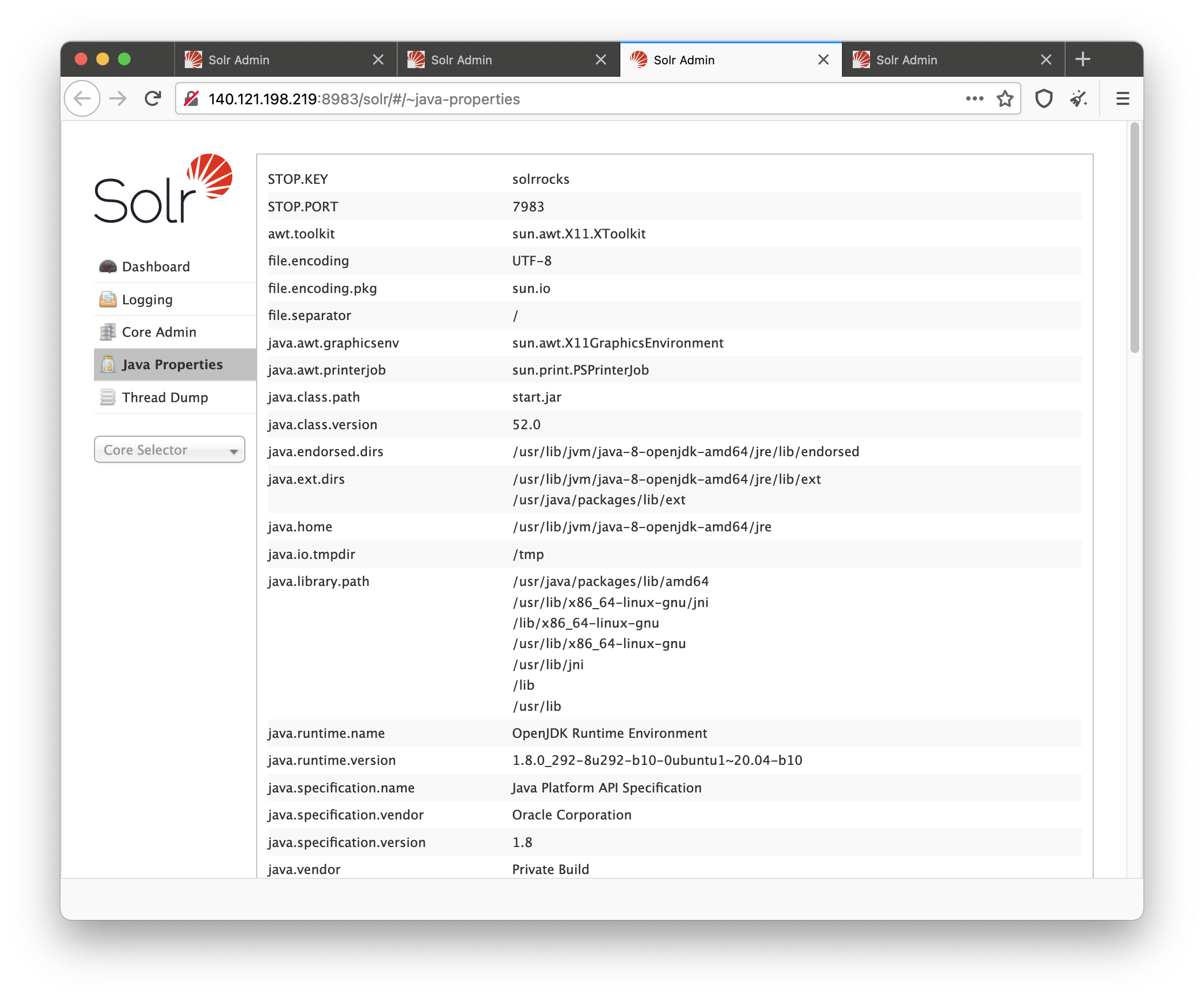Reload the page with the refresh icon
The height and width of the screenshot is (1000, 1204).
click(152, 98)
